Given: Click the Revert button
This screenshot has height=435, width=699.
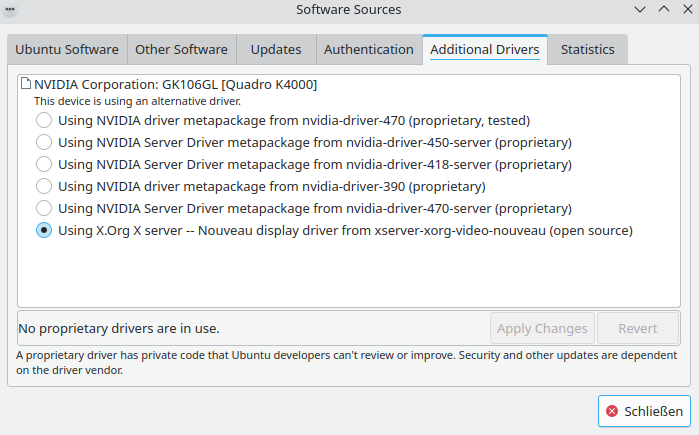Looking at the screenshot, I should (x=637, y=328).
